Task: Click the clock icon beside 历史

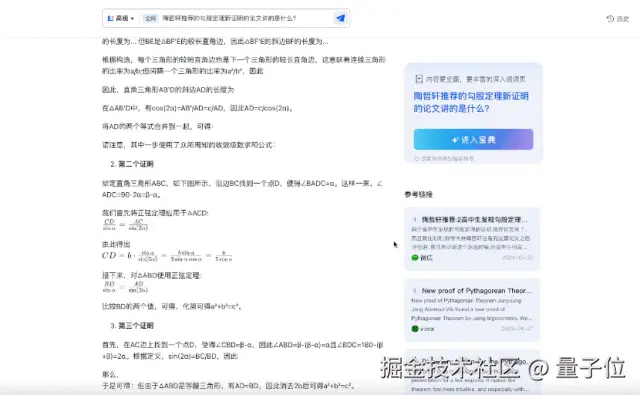Action: [611, 19]
